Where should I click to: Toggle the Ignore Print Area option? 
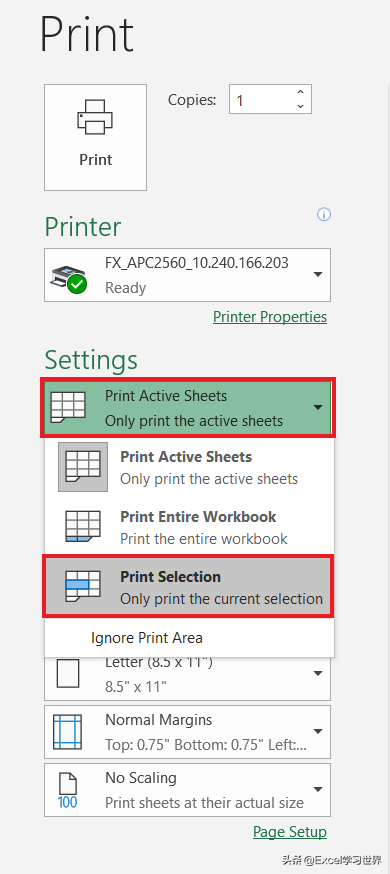tap(147, 638)
